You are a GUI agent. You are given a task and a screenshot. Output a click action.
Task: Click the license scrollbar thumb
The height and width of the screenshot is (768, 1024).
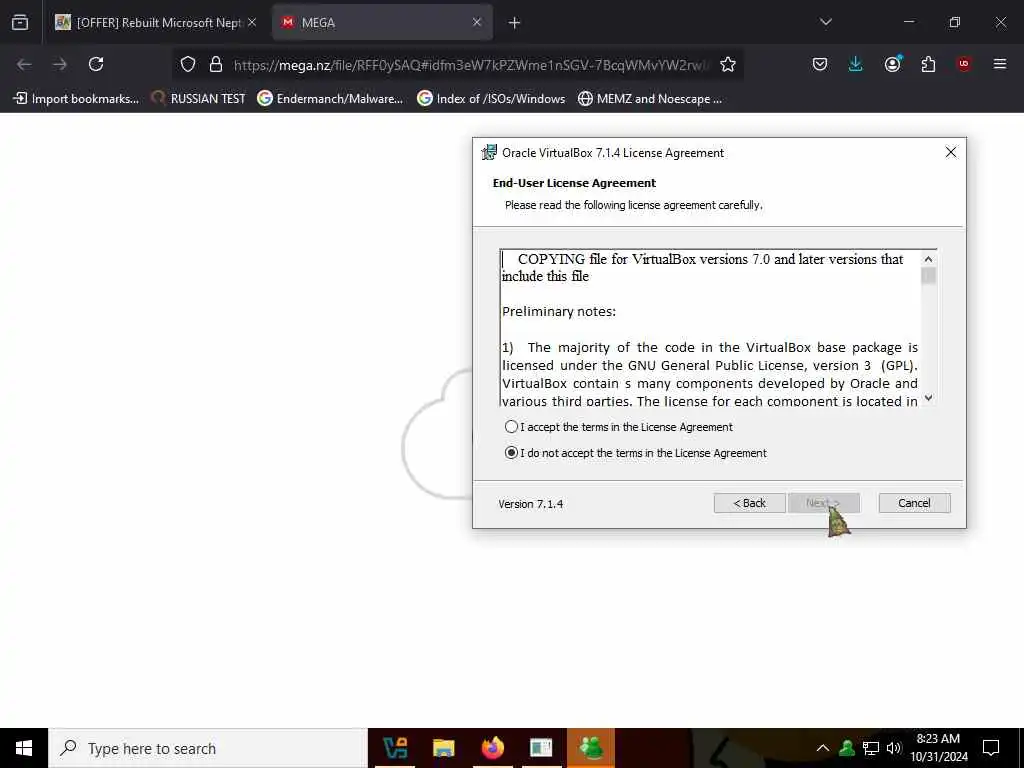928,276
